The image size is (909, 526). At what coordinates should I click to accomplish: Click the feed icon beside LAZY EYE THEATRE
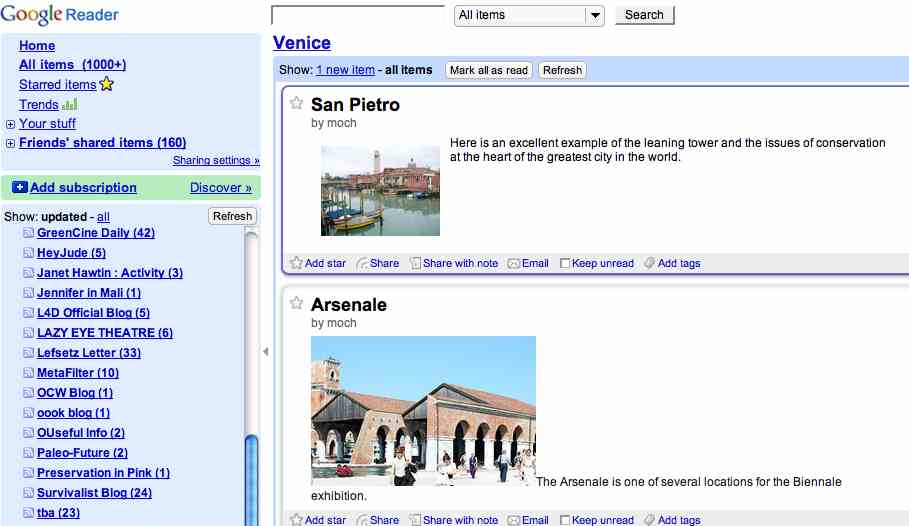(28, 333)
